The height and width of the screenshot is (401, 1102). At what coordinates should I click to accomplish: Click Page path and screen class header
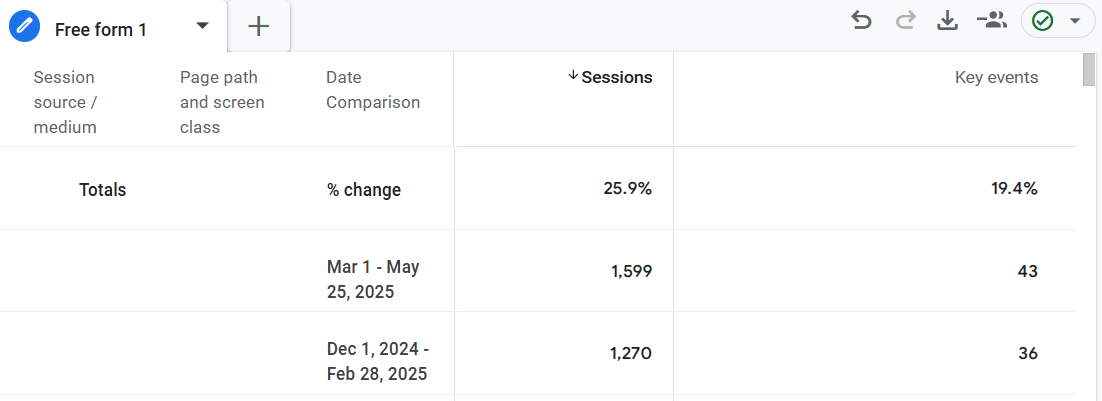coord(222,102)
